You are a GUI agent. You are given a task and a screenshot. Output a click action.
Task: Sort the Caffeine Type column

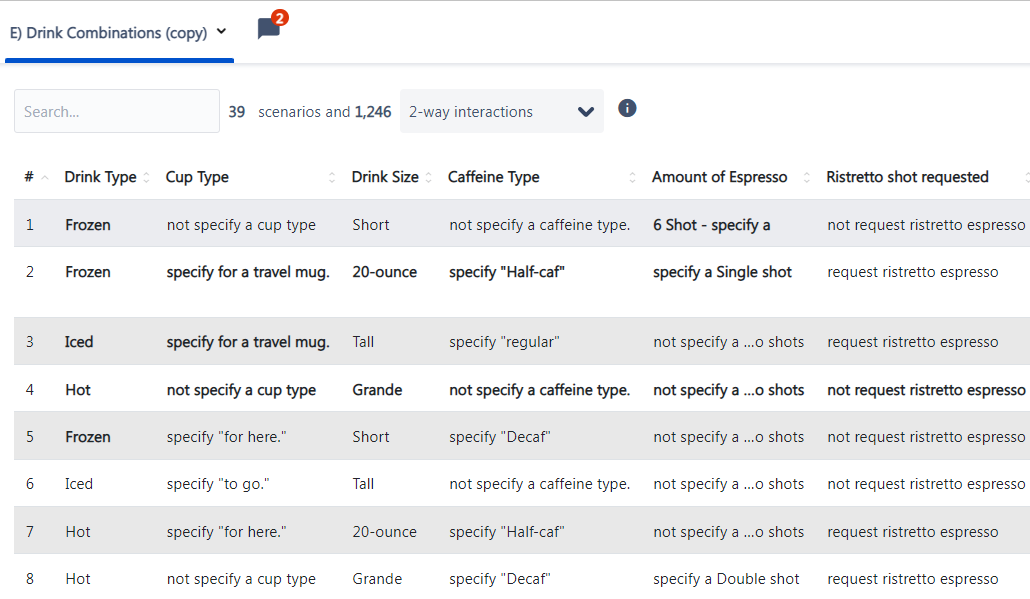(632, 177)
